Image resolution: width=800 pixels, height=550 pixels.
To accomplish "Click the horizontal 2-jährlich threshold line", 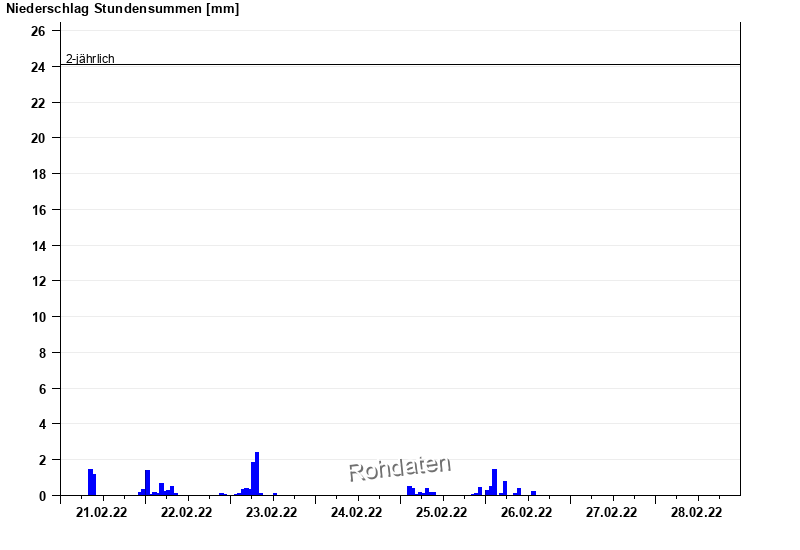I will pos(401,65).
